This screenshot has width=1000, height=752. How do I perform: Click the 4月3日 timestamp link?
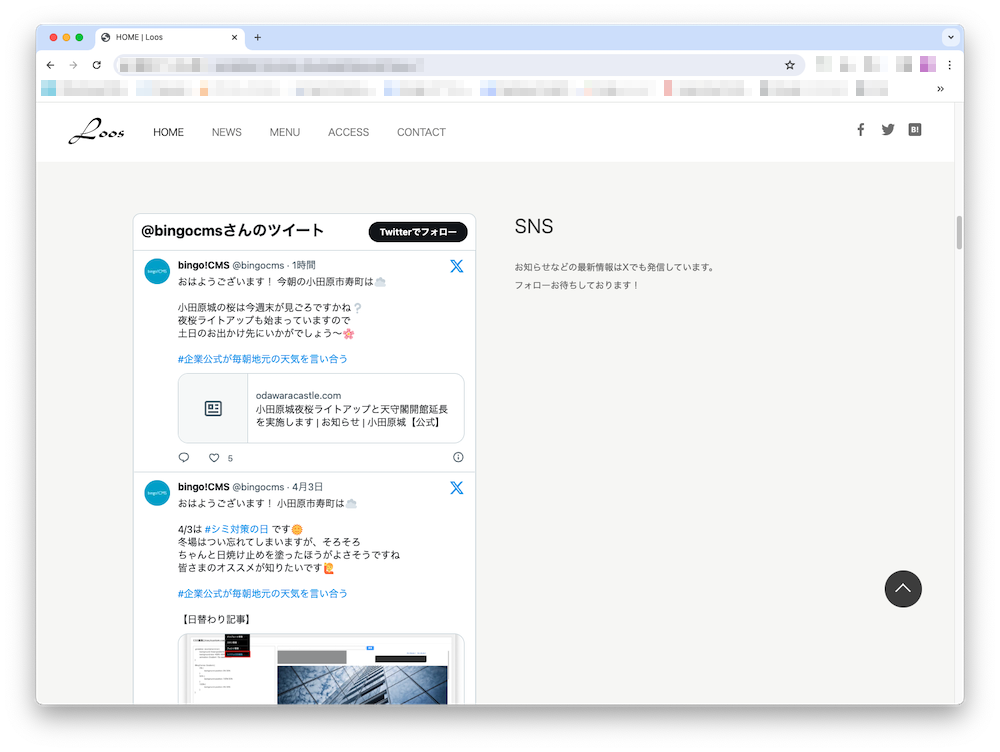[307, 487]
